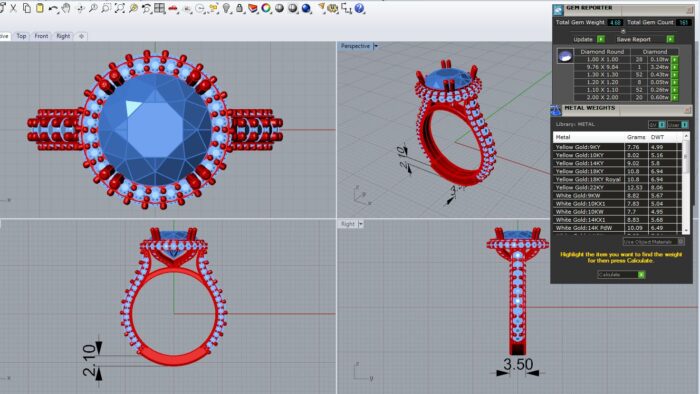The width and height of the screenshot is (700, 394).
Task: Click the light bulb icon
Action: tap(227, 8)
